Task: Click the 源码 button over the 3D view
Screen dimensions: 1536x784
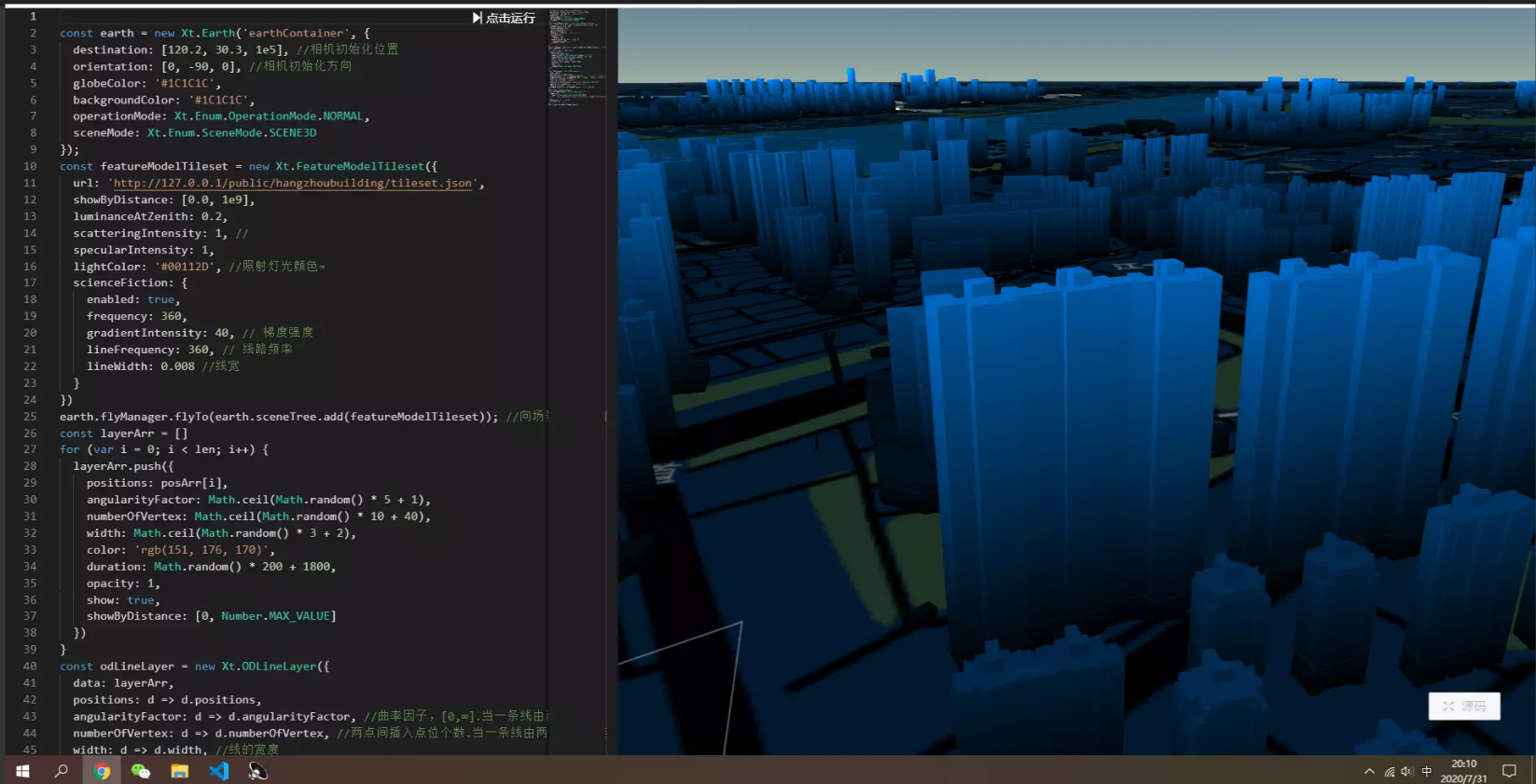Action: click(1464, 707)
